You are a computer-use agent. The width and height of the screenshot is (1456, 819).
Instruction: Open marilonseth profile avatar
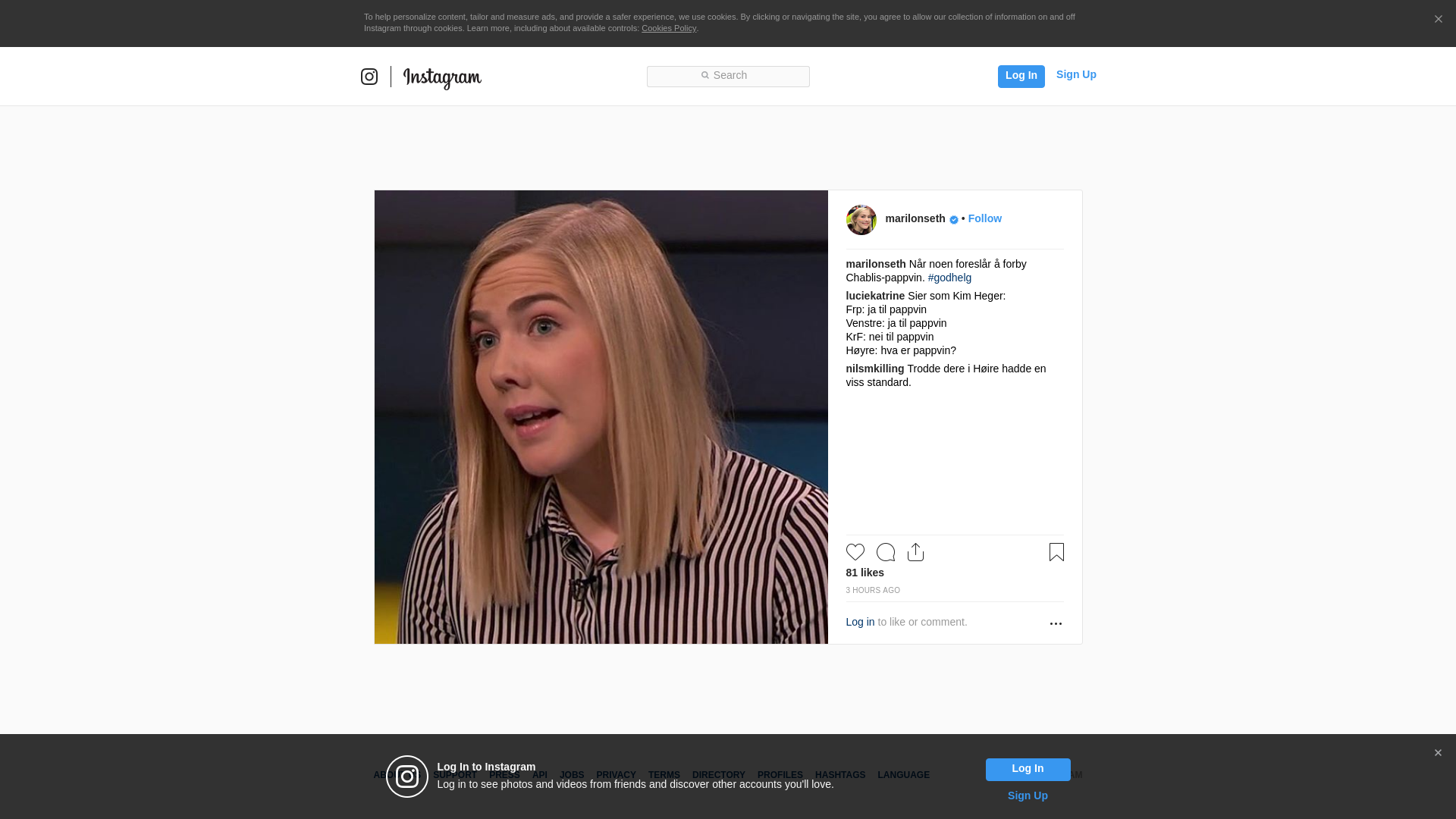click(861, 220)
